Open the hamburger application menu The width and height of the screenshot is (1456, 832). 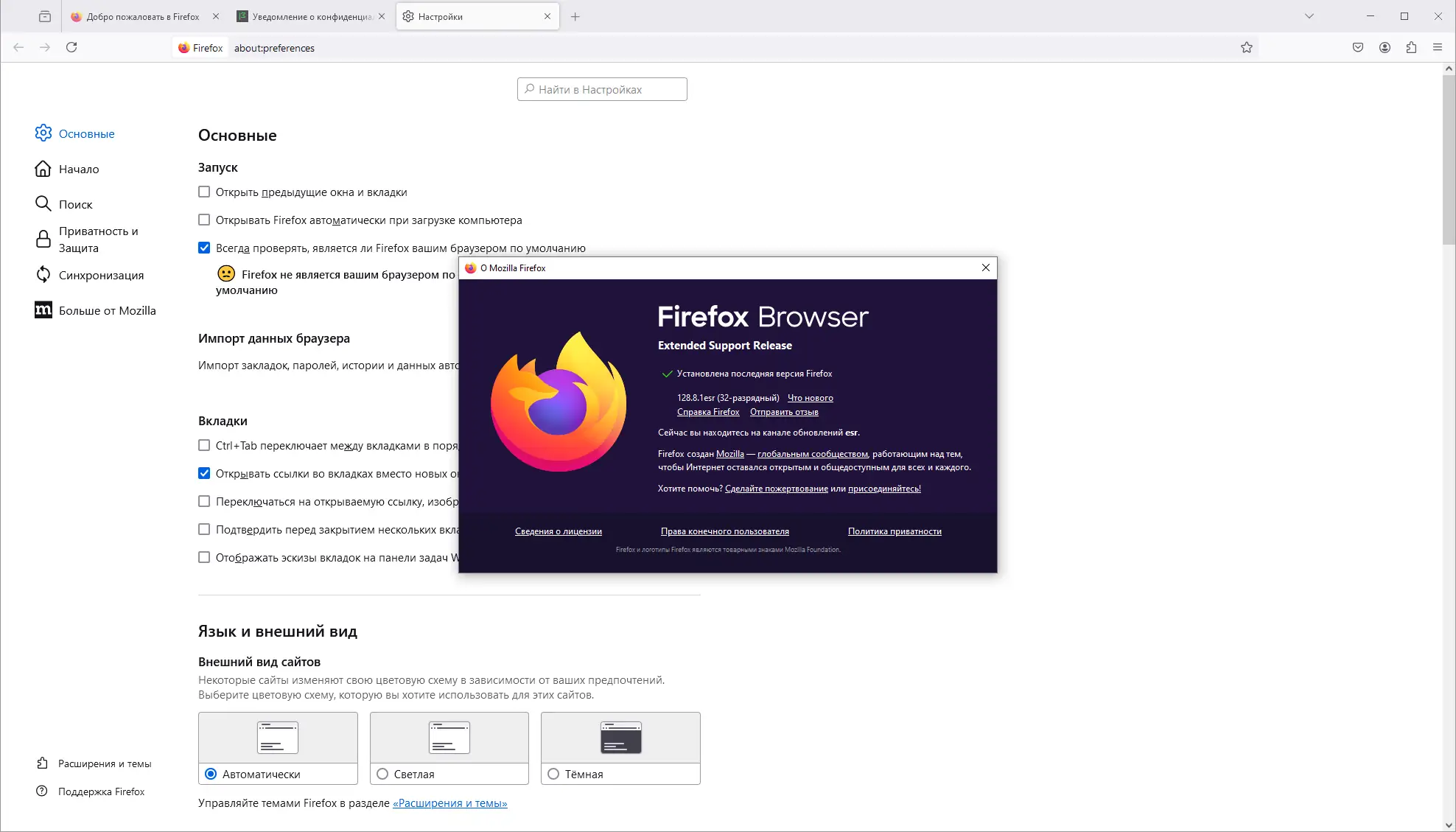(x=1438, y=48)
